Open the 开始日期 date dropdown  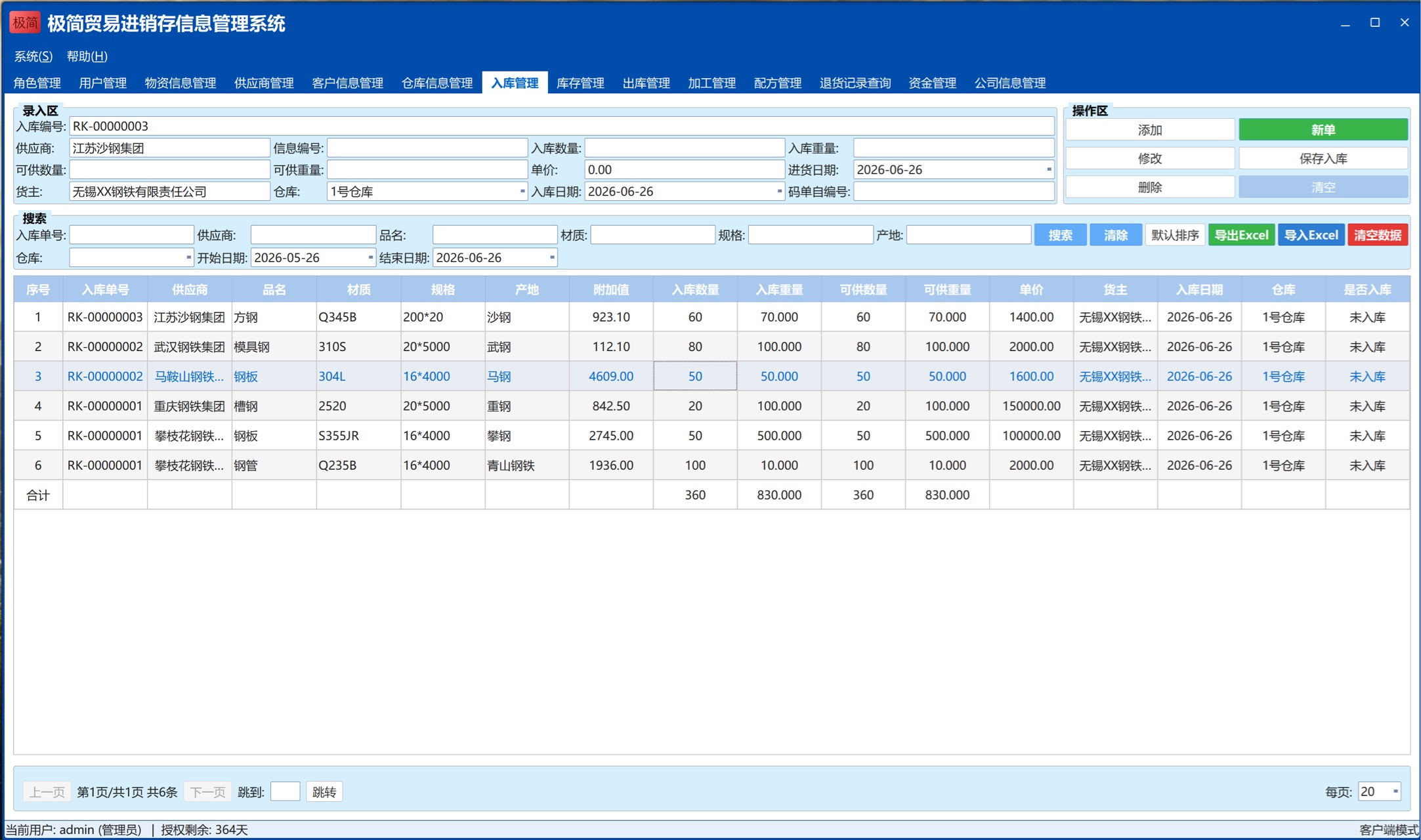pos(370,257)
